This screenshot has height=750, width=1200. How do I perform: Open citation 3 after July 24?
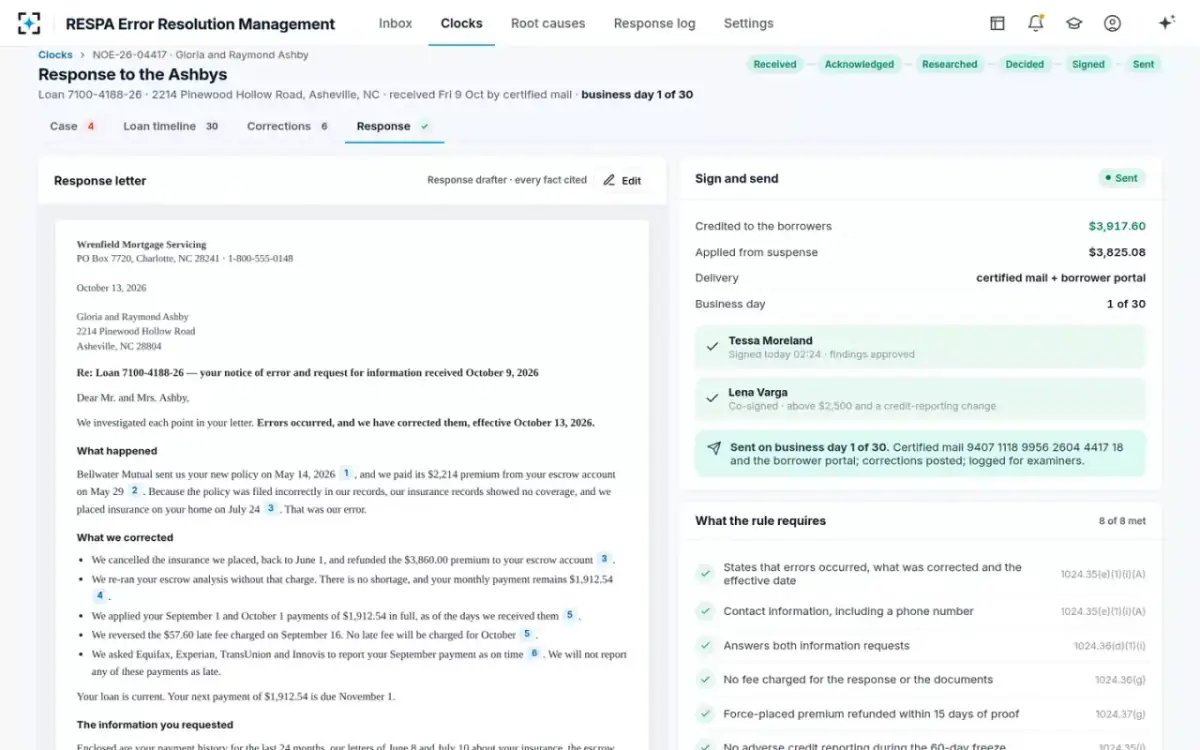click(x=270, y=508)
